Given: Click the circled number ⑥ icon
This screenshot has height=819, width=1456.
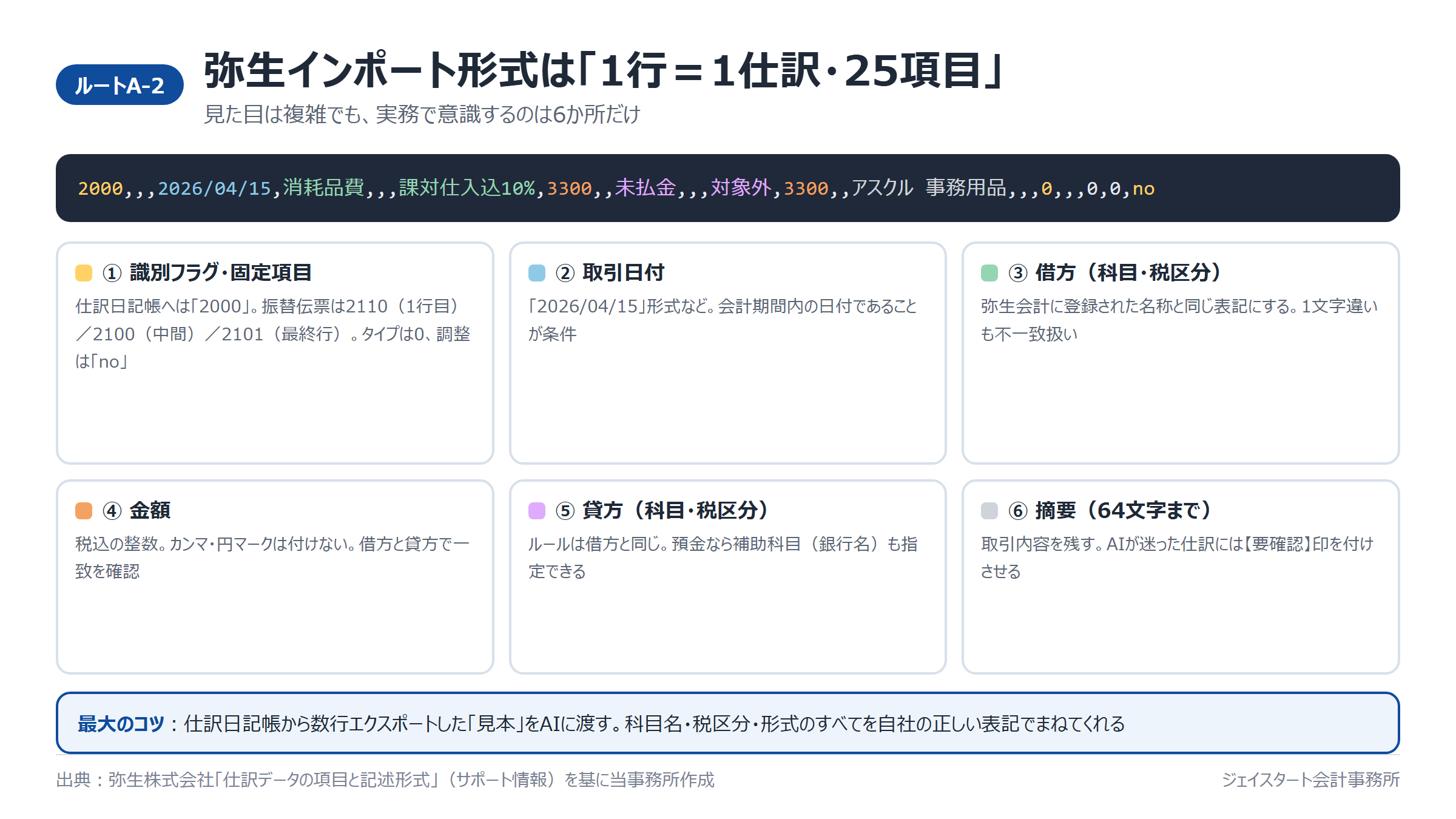Looking at the screenshot, I should click(1017, 511).
